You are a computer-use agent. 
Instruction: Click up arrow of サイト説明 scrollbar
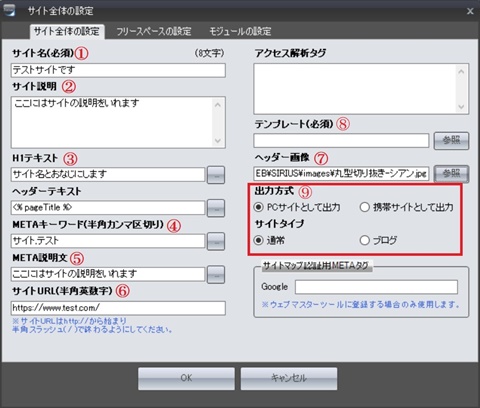(x=218, y=105)
